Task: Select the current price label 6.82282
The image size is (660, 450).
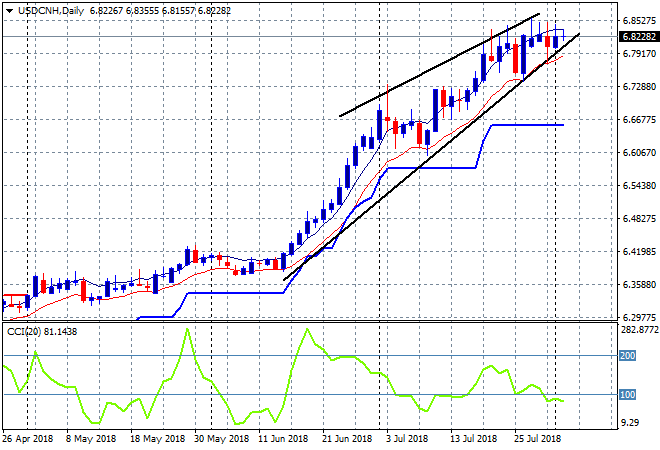Action: click(x=639, y=37)
